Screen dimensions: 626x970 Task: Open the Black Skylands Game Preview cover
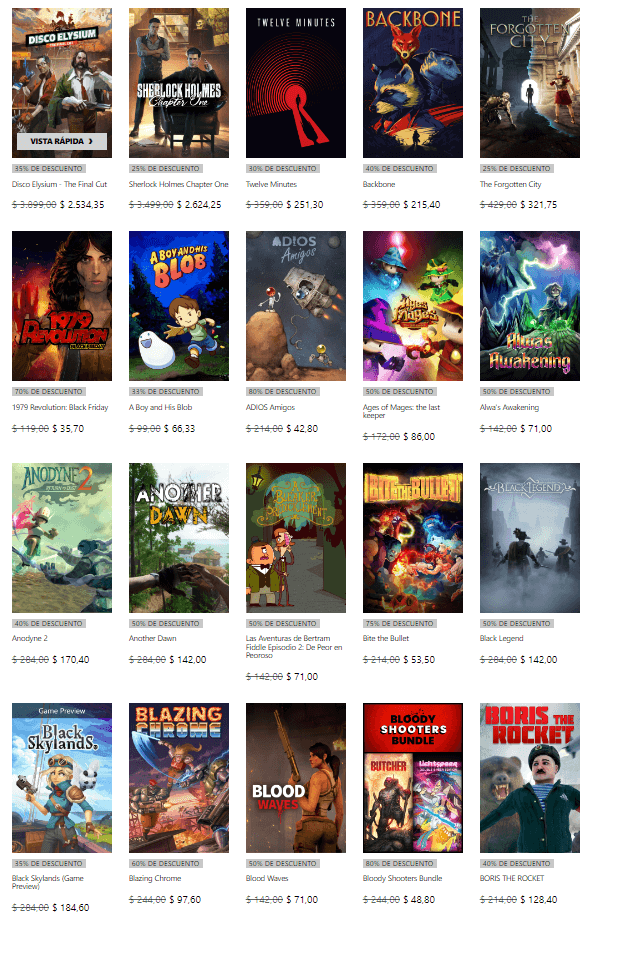tap(62, 778)
